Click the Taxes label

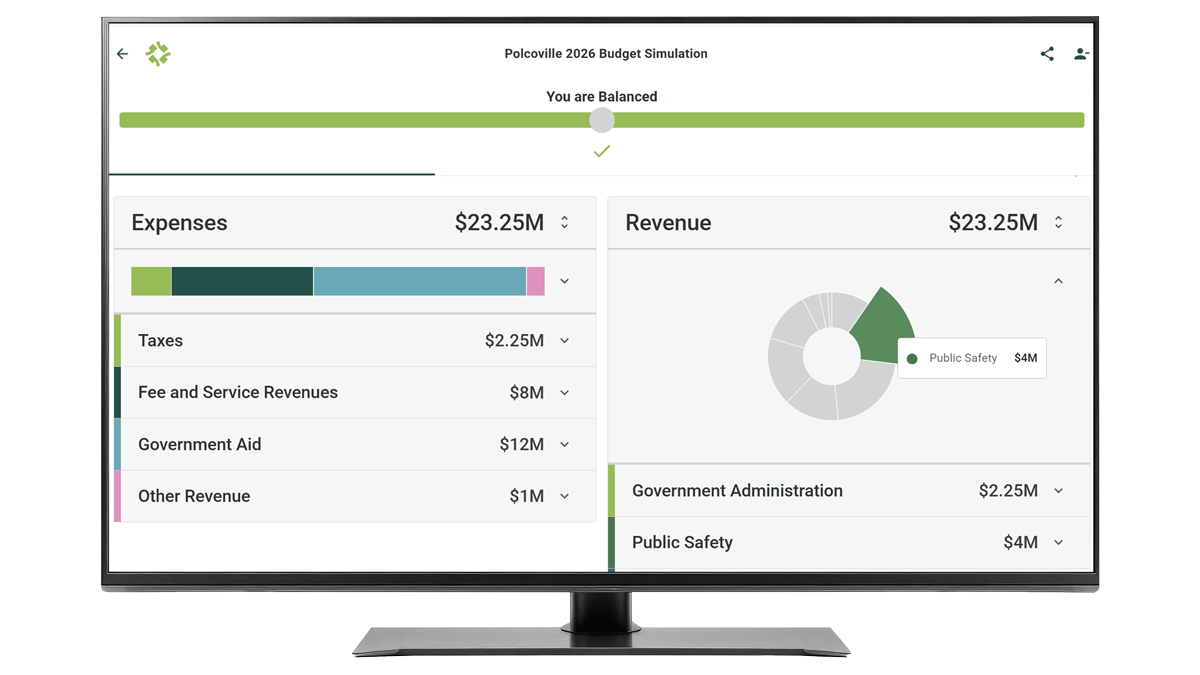click(x=160, y=341)
